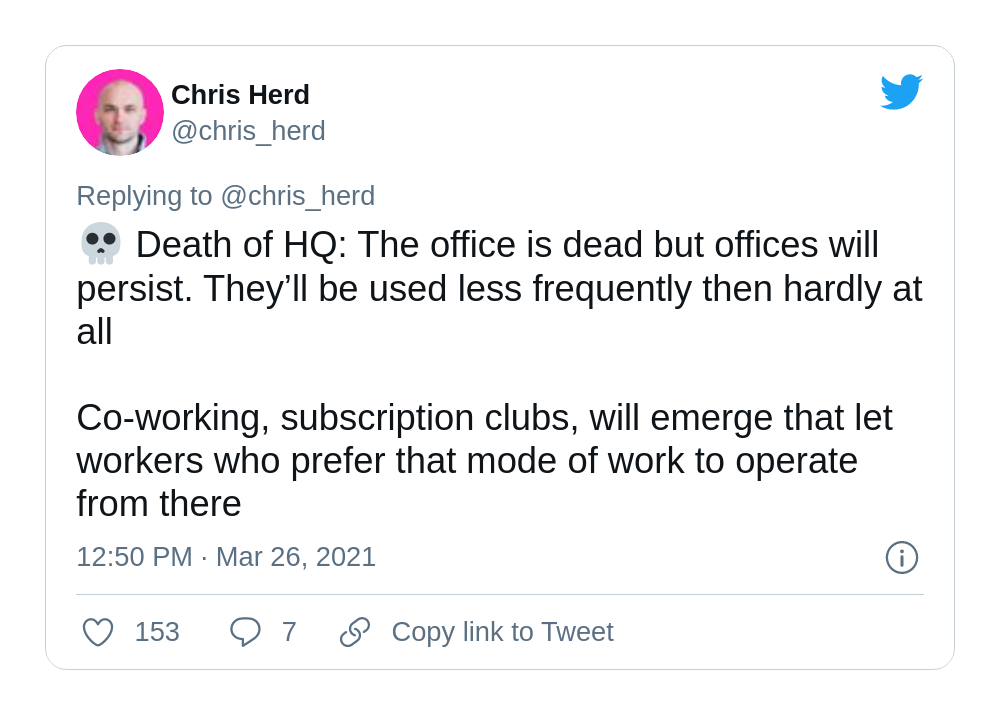This screenshot has width=1000, height=716.
Task: Click the phrase "from there" ending the tweet
Action: (x=159, y=504)
